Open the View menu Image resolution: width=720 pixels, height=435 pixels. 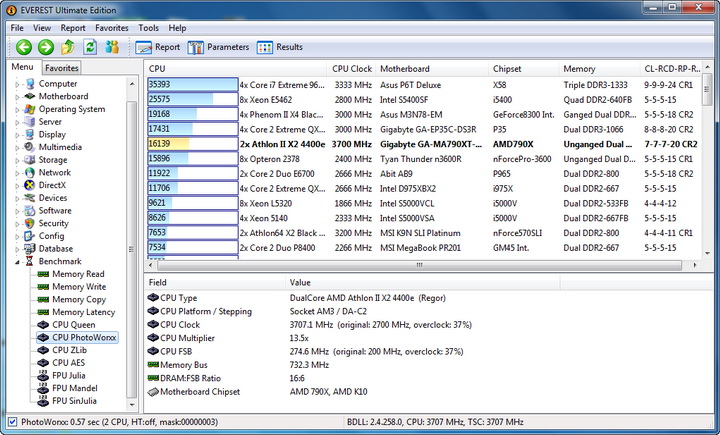point(42,28)
